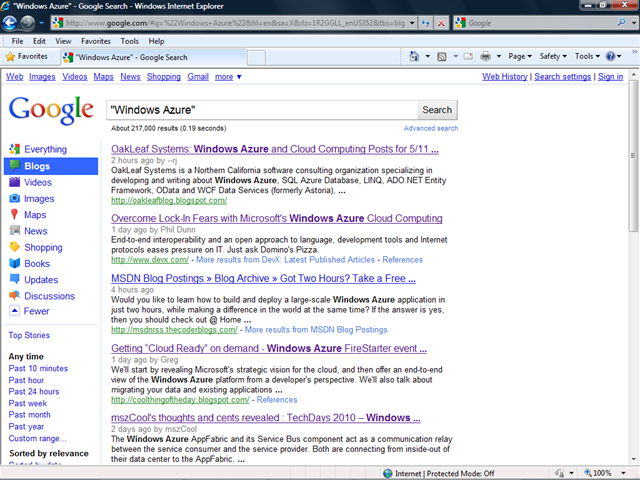Select the News filter in the sidebar
This screenshot has height=480, width=640.
(36, 231)
